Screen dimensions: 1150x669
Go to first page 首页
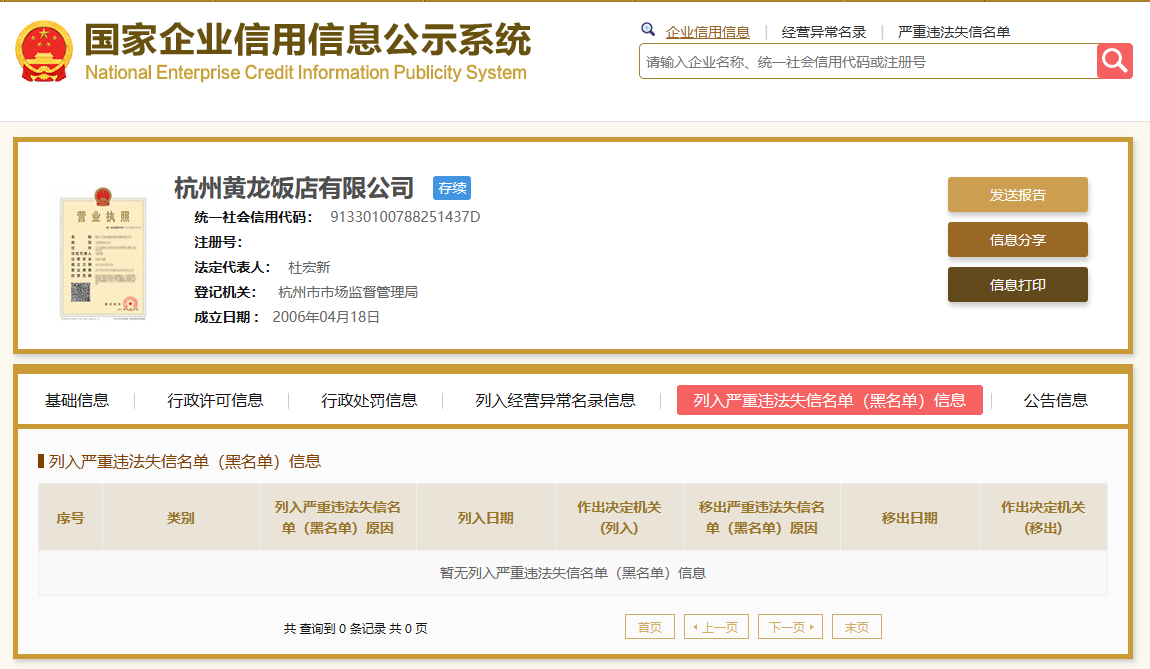650,627
